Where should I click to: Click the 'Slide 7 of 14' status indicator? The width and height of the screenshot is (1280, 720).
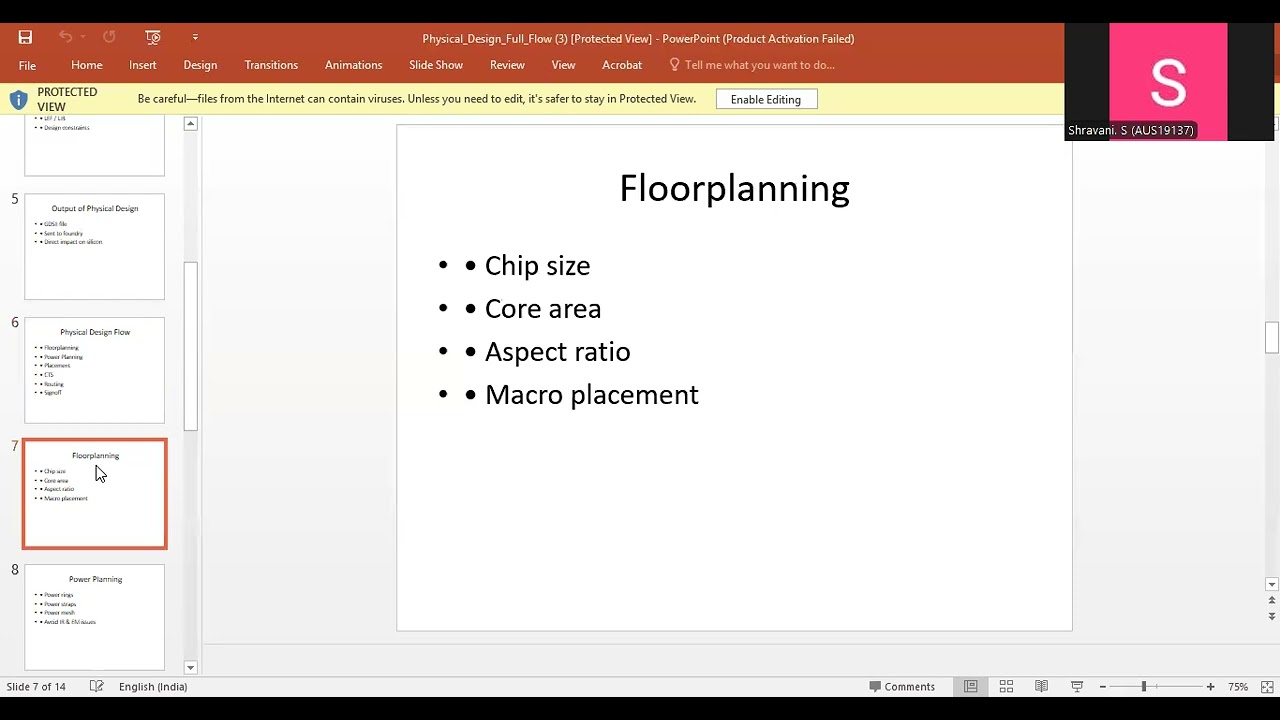point(36,687)
